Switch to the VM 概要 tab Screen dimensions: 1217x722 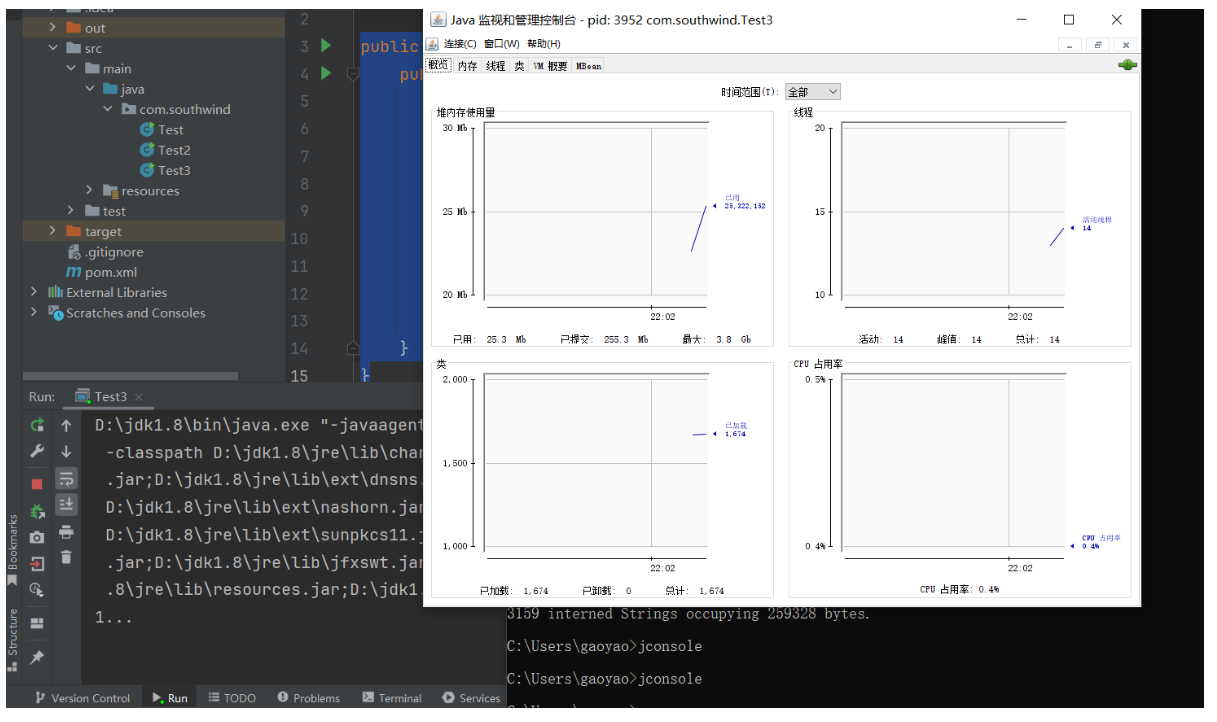pyautogui.click(x=550, y=66)
